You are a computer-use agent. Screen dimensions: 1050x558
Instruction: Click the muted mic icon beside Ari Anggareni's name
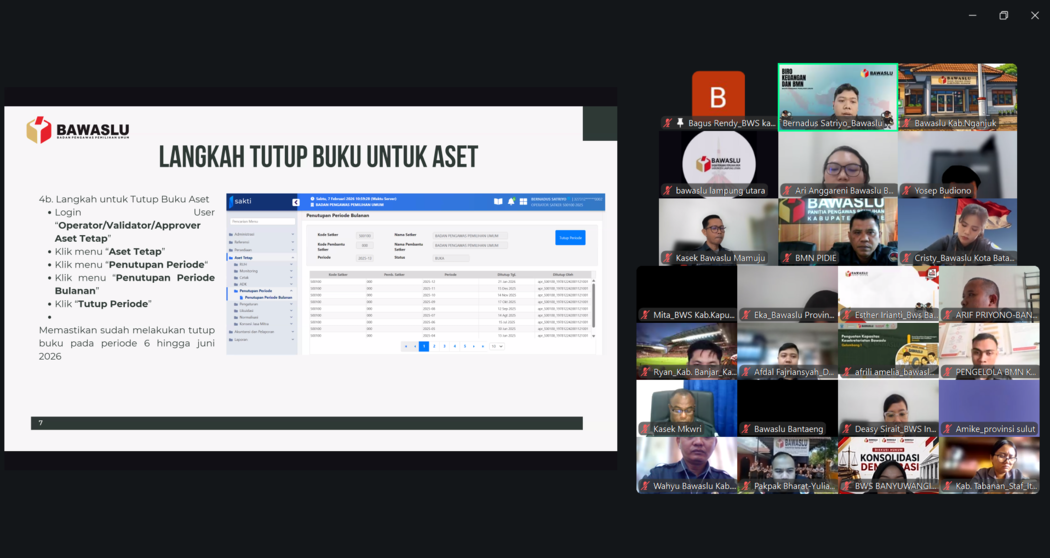coord(787,191)
